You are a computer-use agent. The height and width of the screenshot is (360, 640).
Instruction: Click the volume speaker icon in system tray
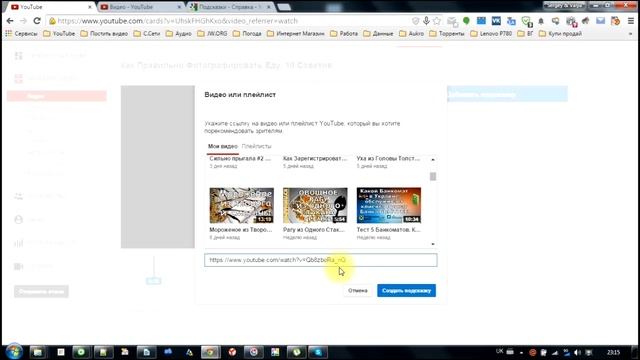[577, 352]
